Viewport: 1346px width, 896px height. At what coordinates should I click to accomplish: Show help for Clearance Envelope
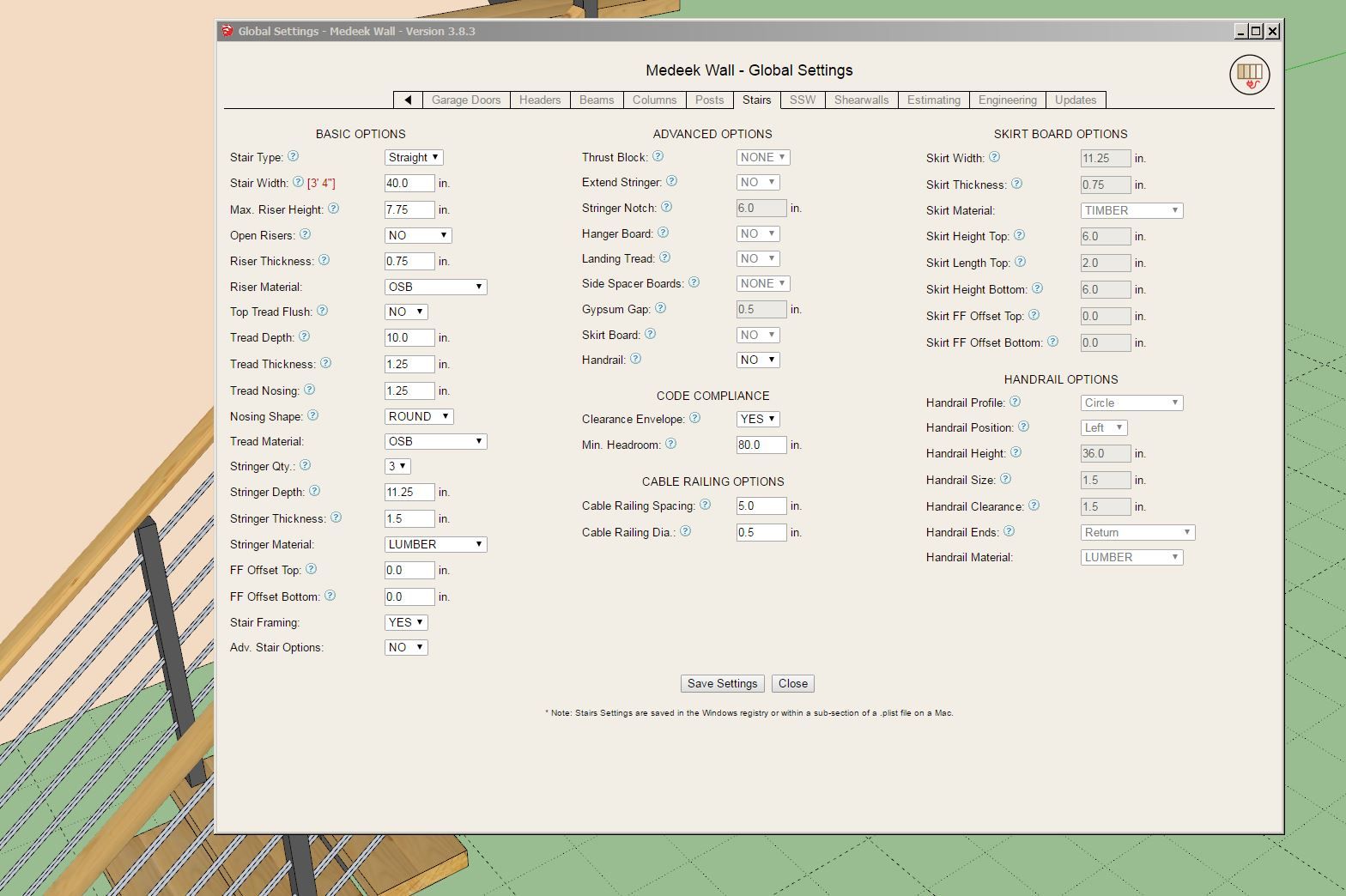point(694,418)
